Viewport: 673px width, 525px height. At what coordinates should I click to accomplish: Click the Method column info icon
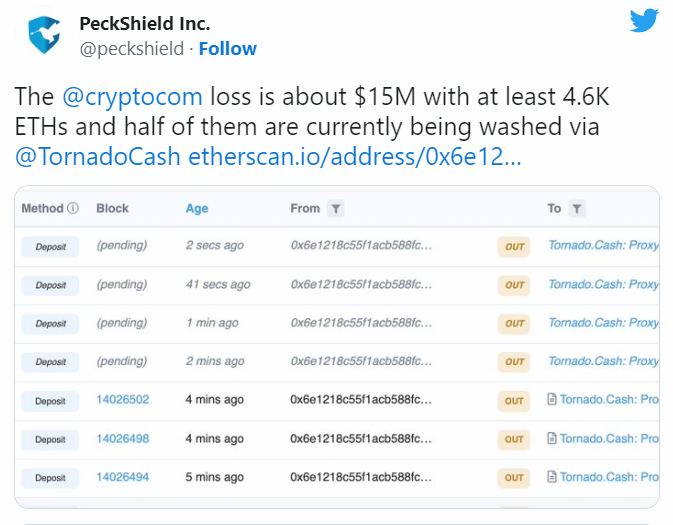(73, 209)
